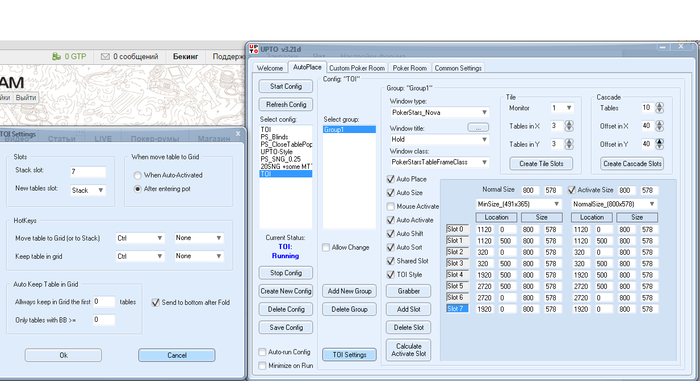Screen dimensions: 700x381
Task: Click the Stack slot input field
Action: [88, 172]
